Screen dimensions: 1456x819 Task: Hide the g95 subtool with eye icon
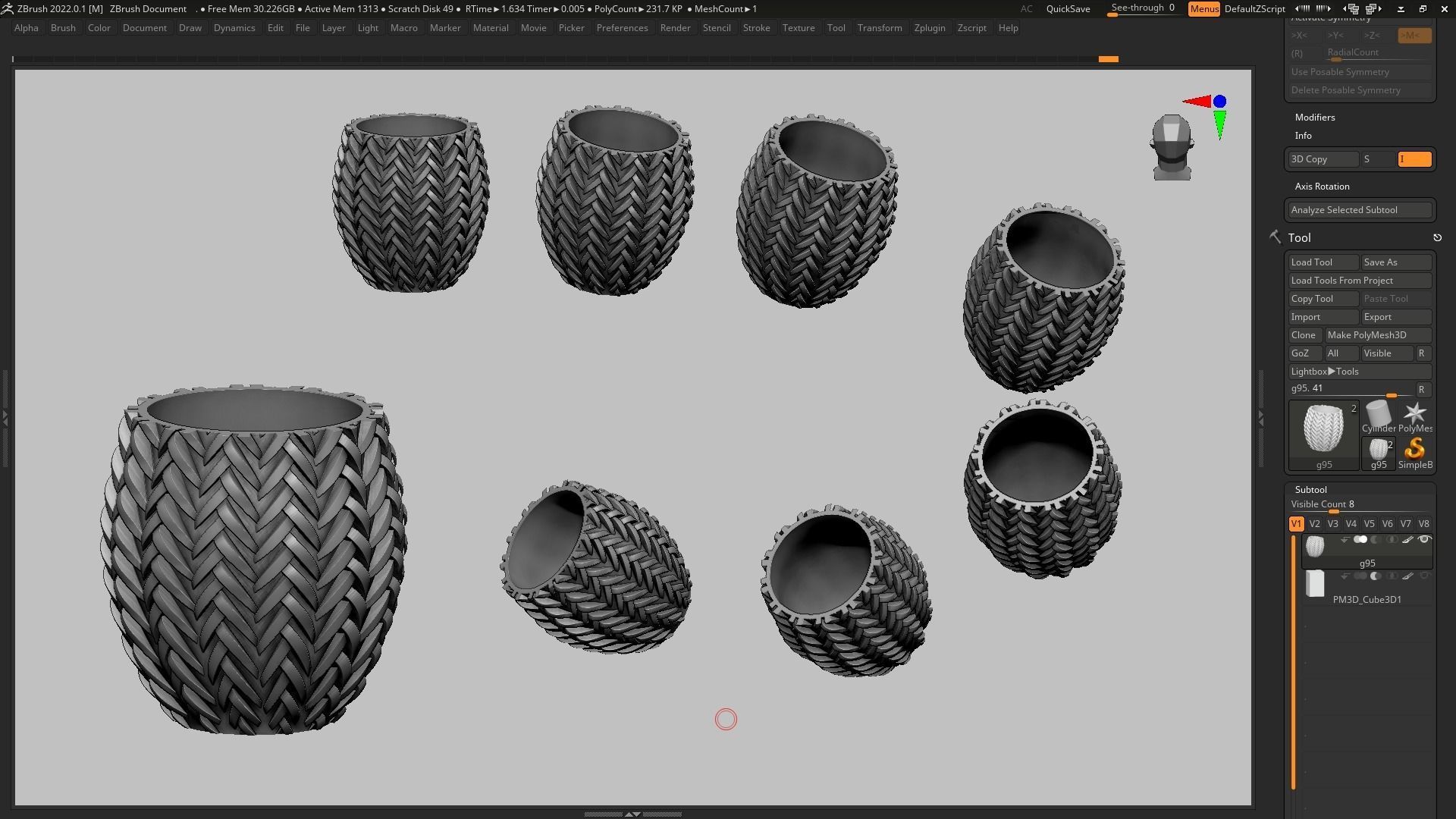pyautogui.click(x=1424, y=540)
